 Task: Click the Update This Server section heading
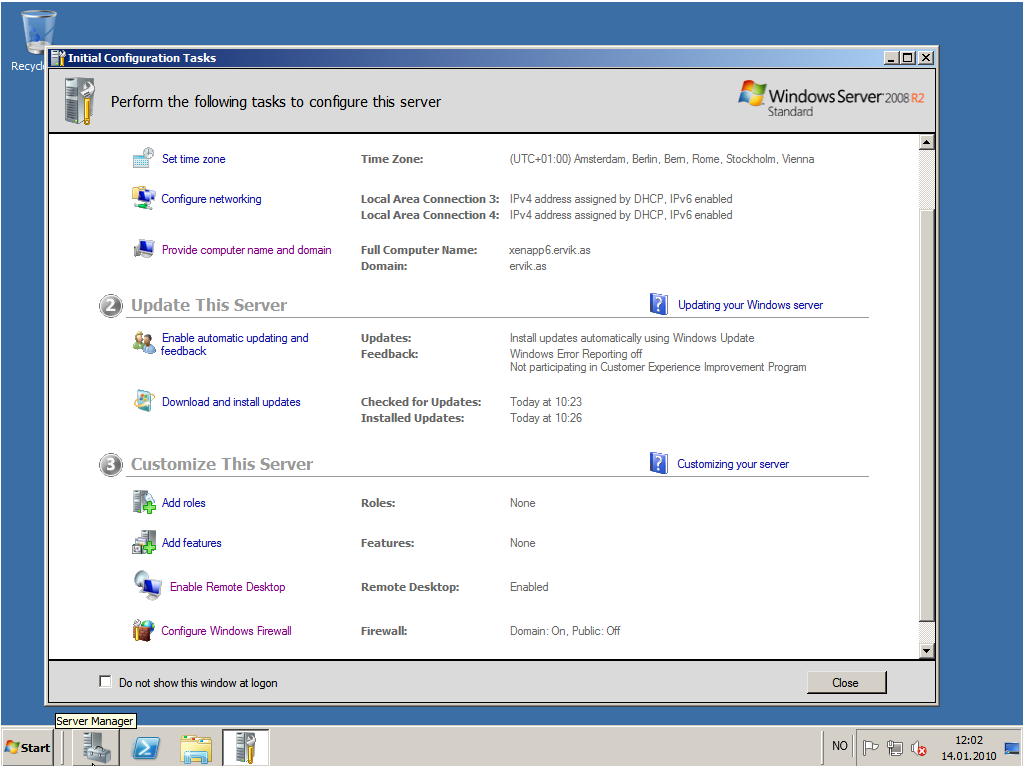pyautogui.click(x=209, y=305)
